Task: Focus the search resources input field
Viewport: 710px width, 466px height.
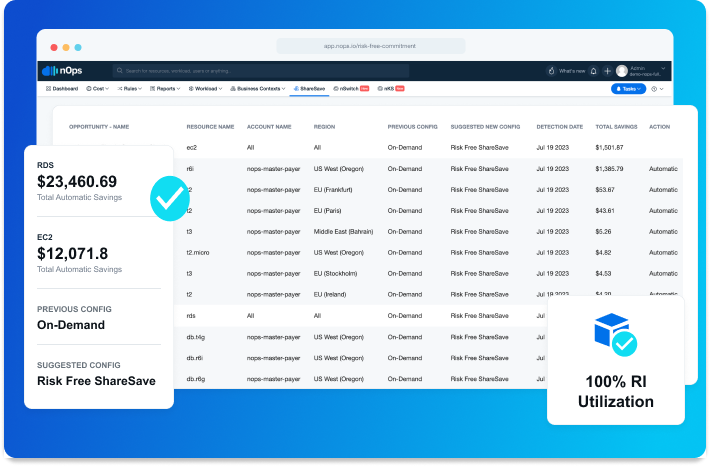Action: click(x=261, y=71)
